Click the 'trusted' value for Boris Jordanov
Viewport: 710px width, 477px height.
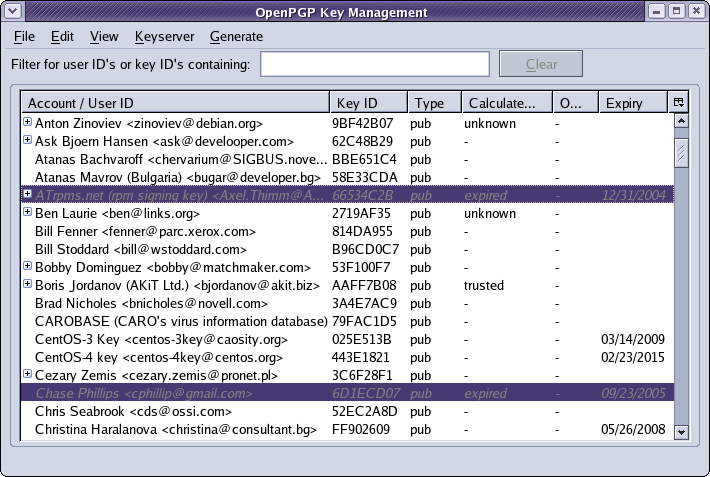484,285
